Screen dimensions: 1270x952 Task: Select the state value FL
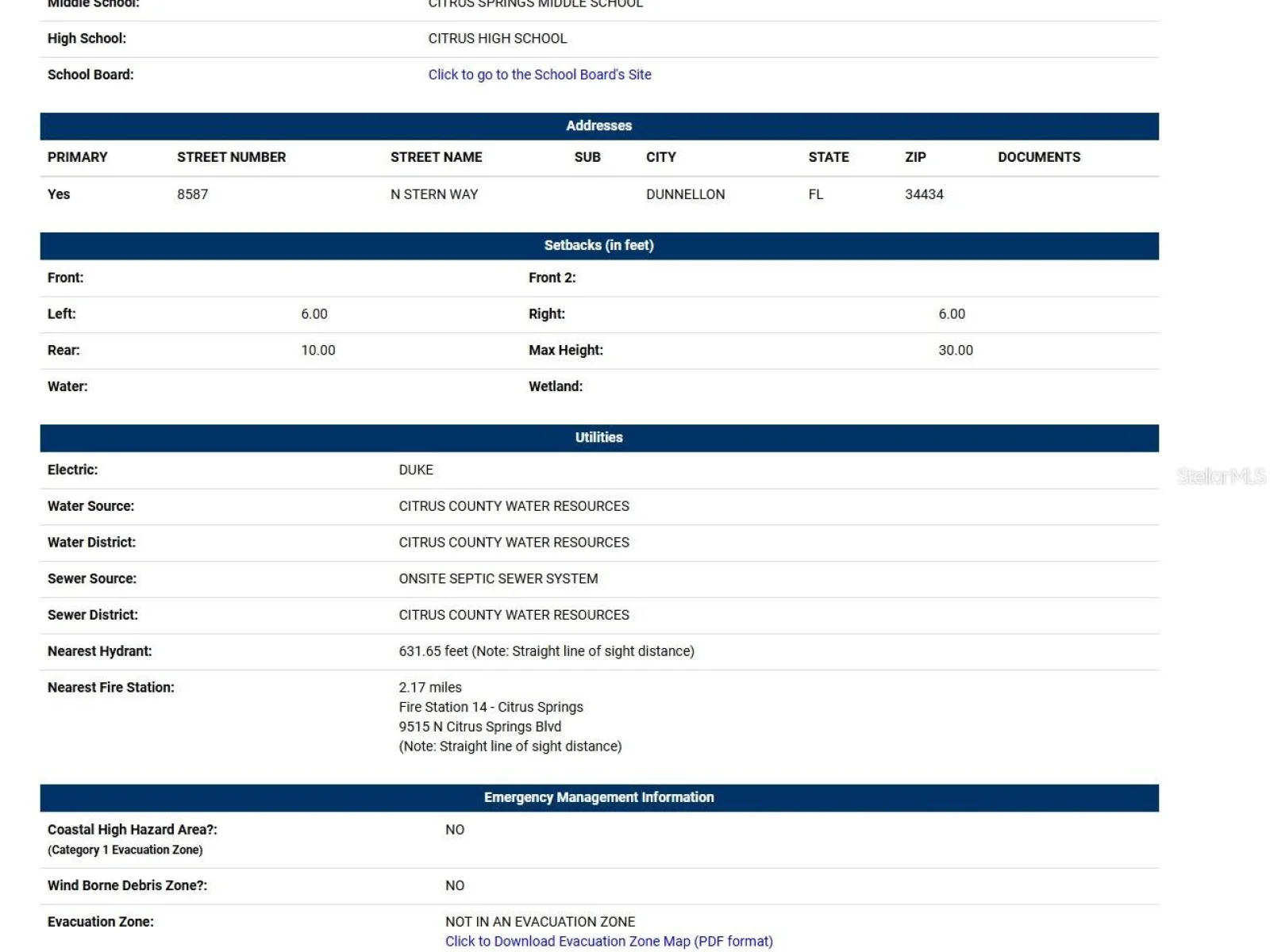click(x=816, y=194)
